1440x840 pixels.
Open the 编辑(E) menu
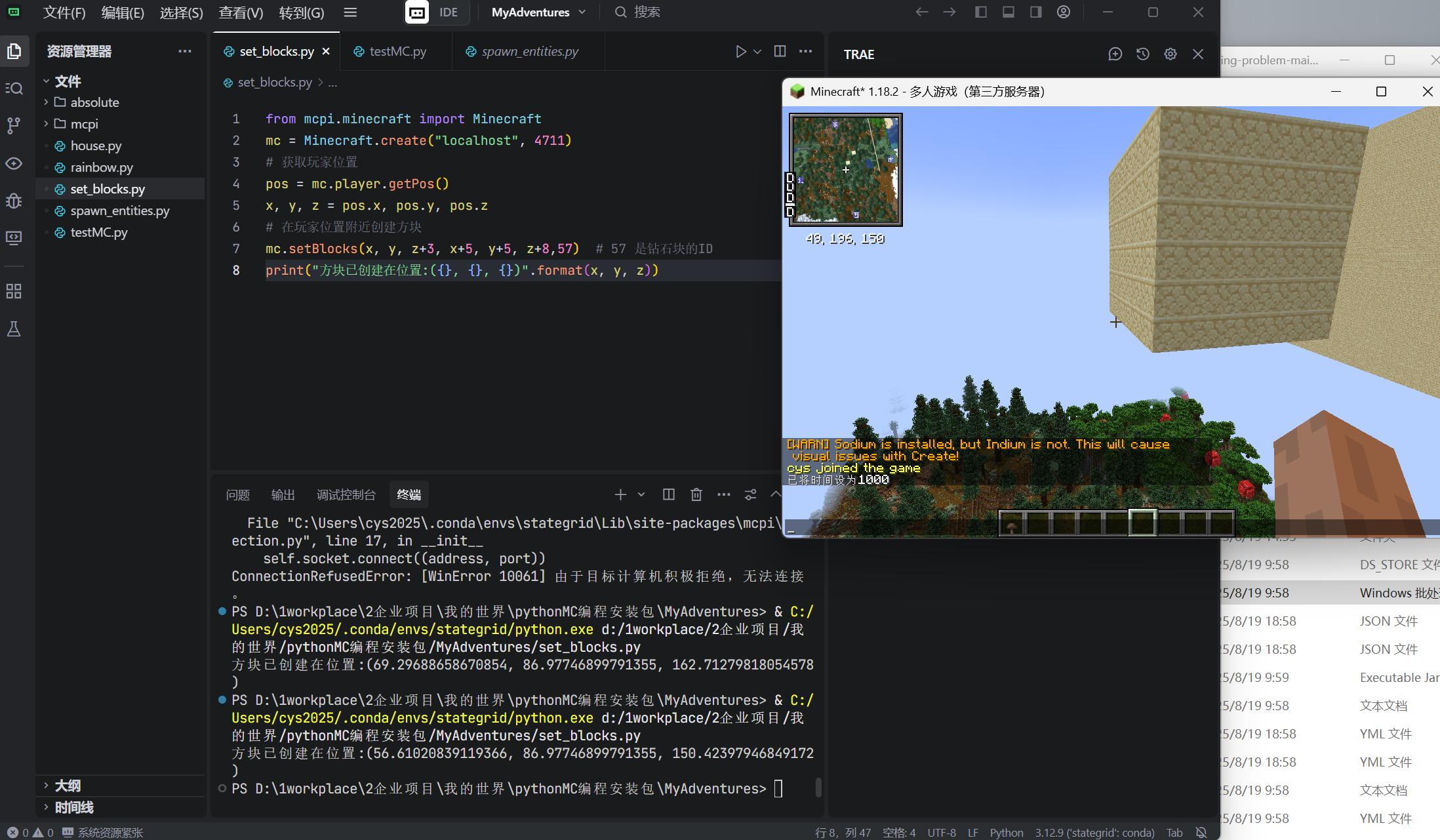(123, 12)
